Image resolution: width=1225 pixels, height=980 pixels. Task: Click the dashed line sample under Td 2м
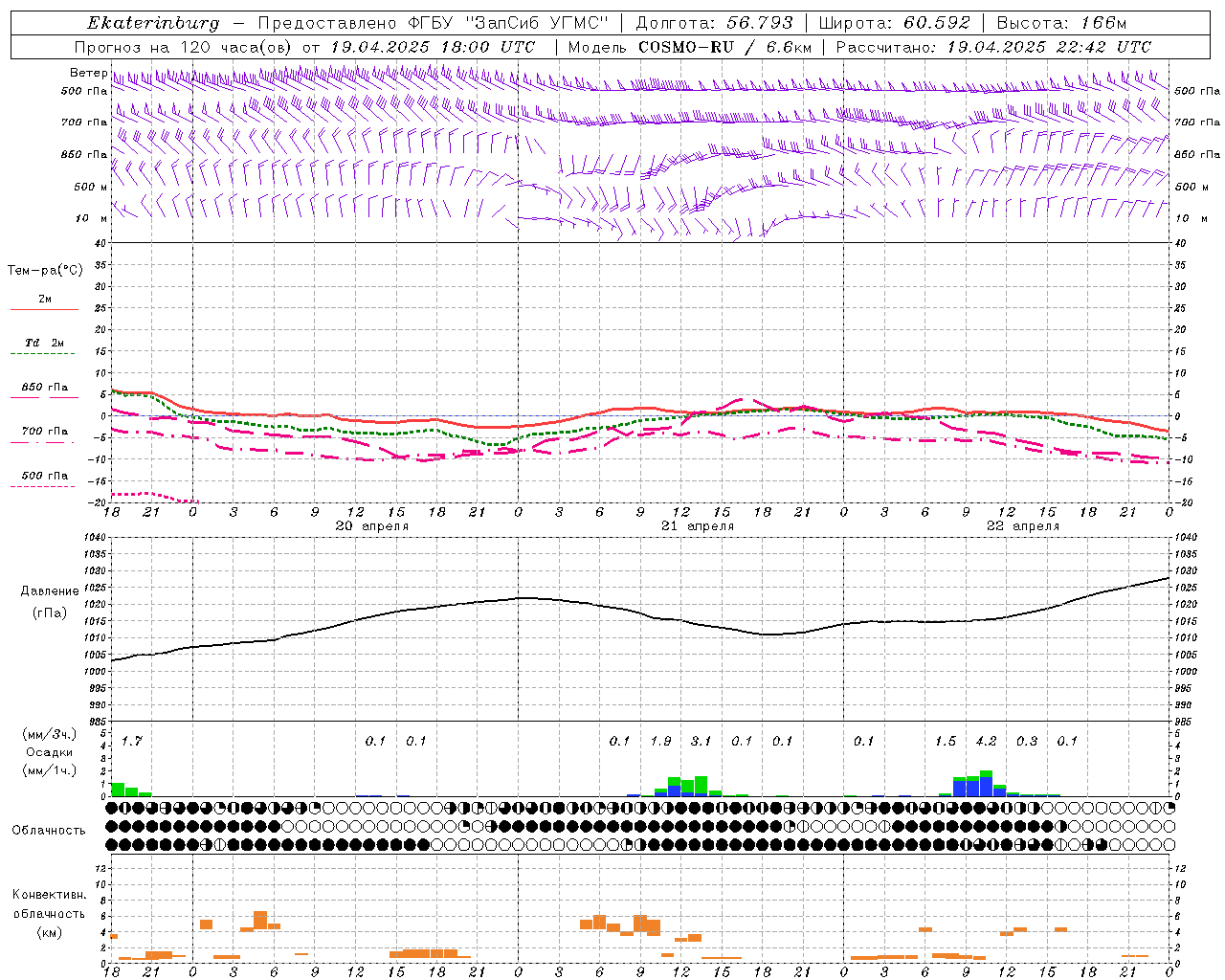[44, 354]
